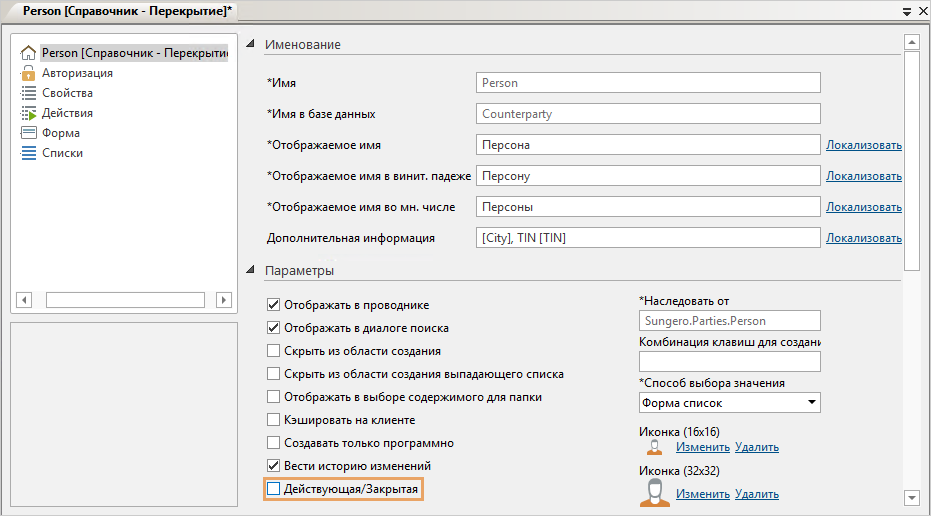Click the 32x32 person icon preview
Image resolution: width=931 pixels, height=516 pixels.
coord(655,492)
